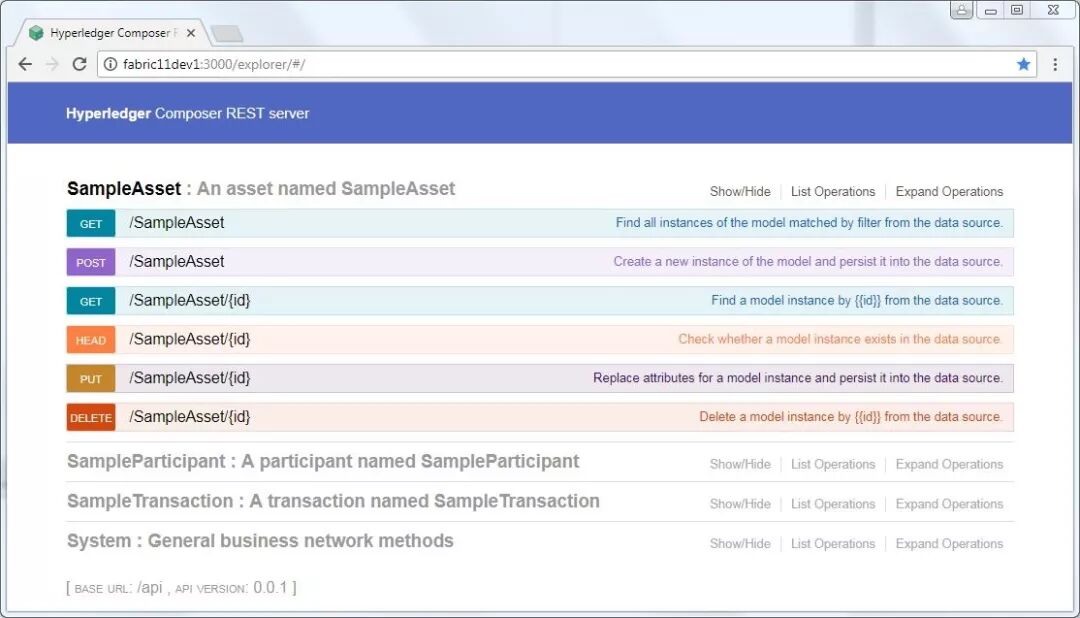Click List Operations for System
The image size is (1080, 618).
click(833, 544)
